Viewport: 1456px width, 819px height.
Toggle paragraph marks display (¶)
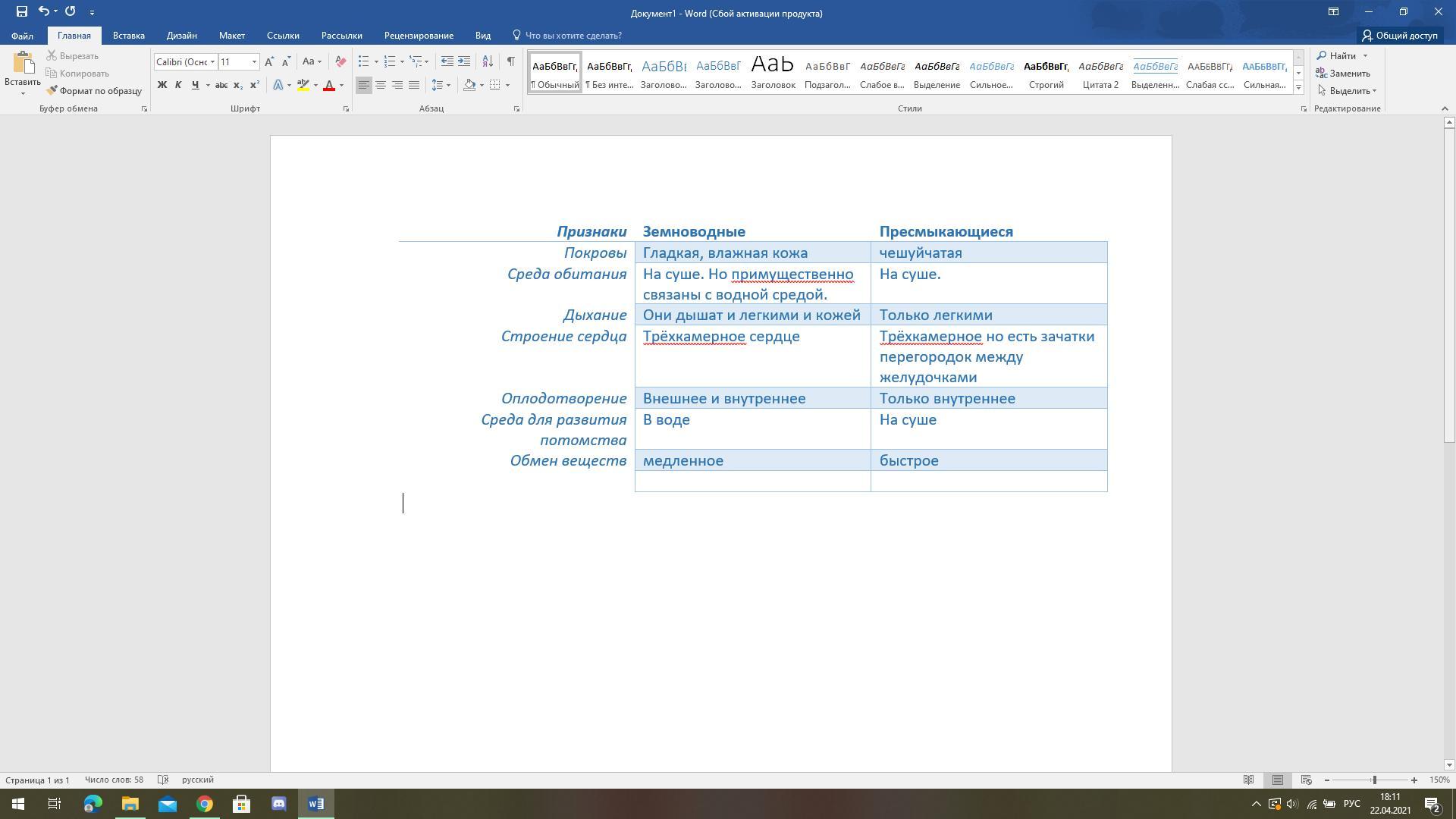[x=510, y=61]
